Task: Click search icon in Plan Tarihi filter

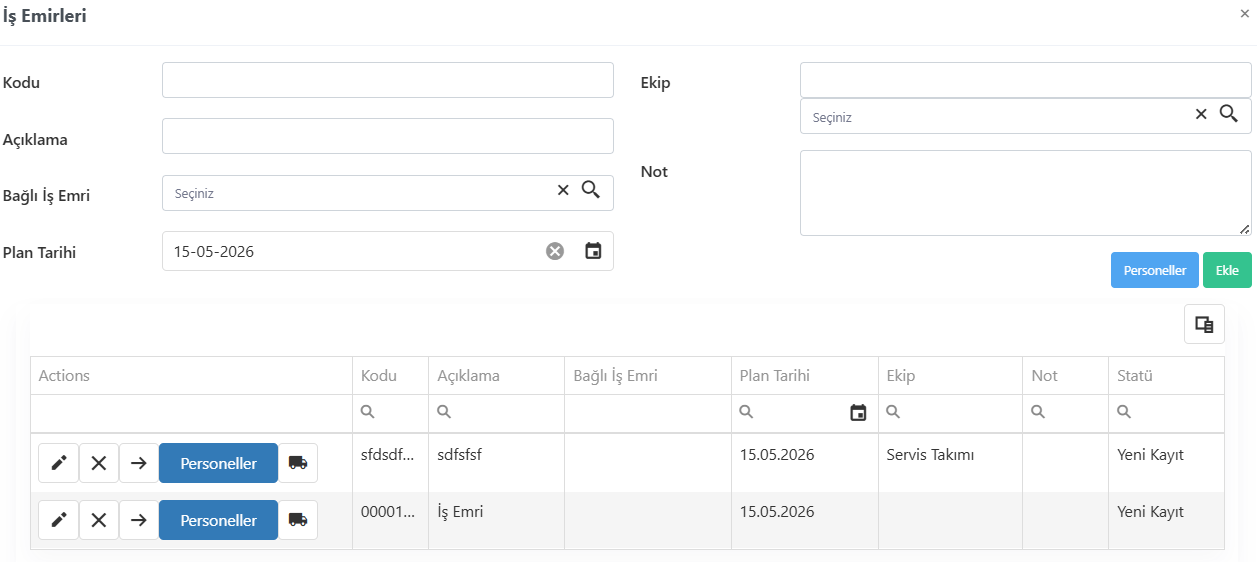Action: tap(746, 412)
